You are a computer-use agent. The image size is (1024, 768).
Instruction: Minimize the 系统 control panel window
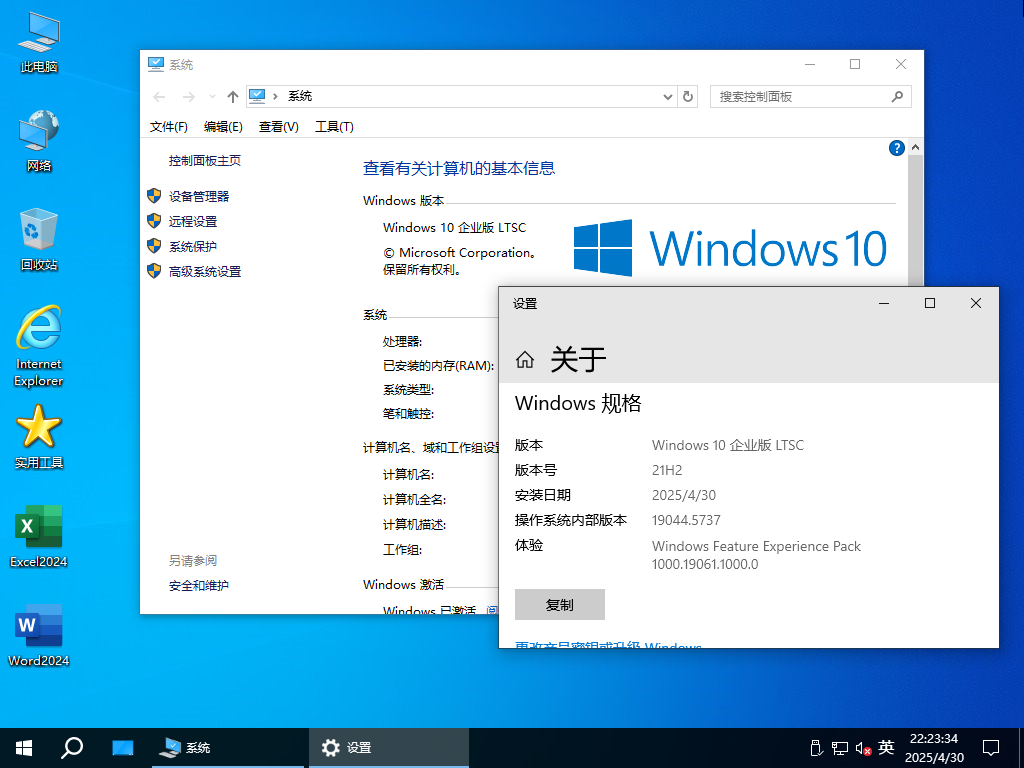pyautogui.click(x=810, y=64)
